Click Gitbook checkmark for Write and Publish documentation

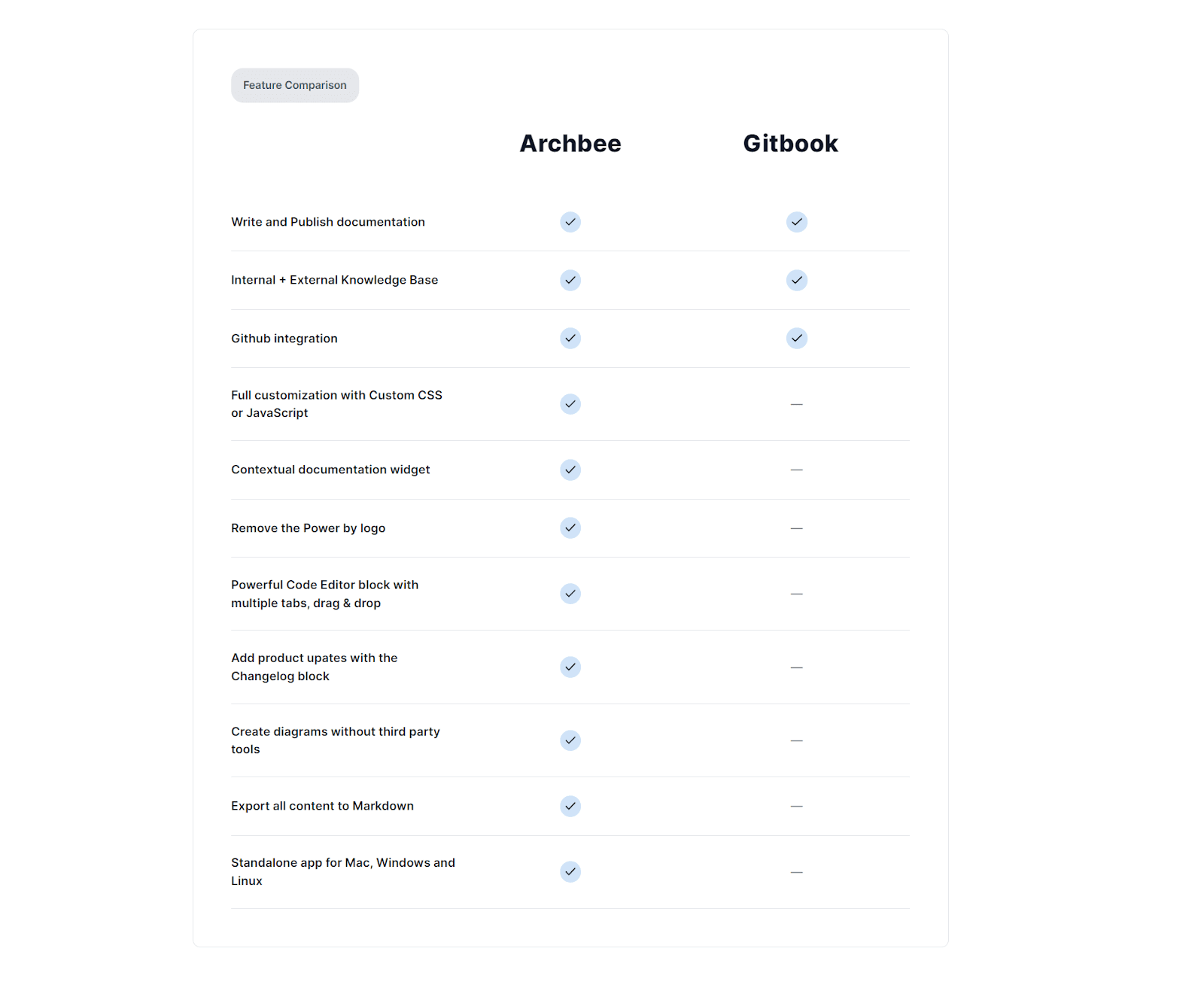[x=796, y=222]
